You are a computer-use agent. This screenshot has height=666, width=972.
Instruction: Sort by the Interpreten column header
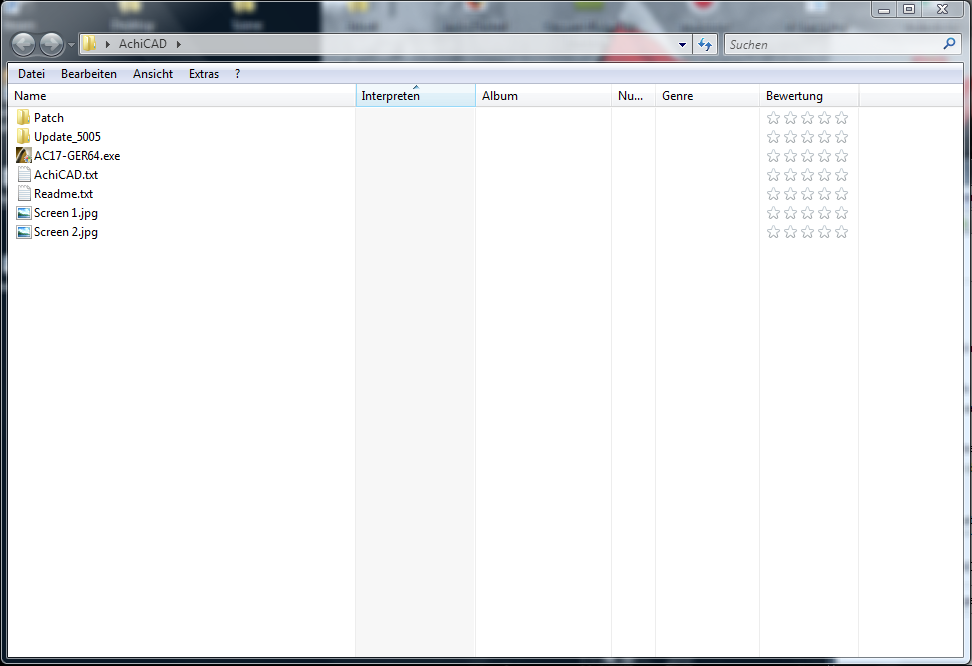(416, 95)
